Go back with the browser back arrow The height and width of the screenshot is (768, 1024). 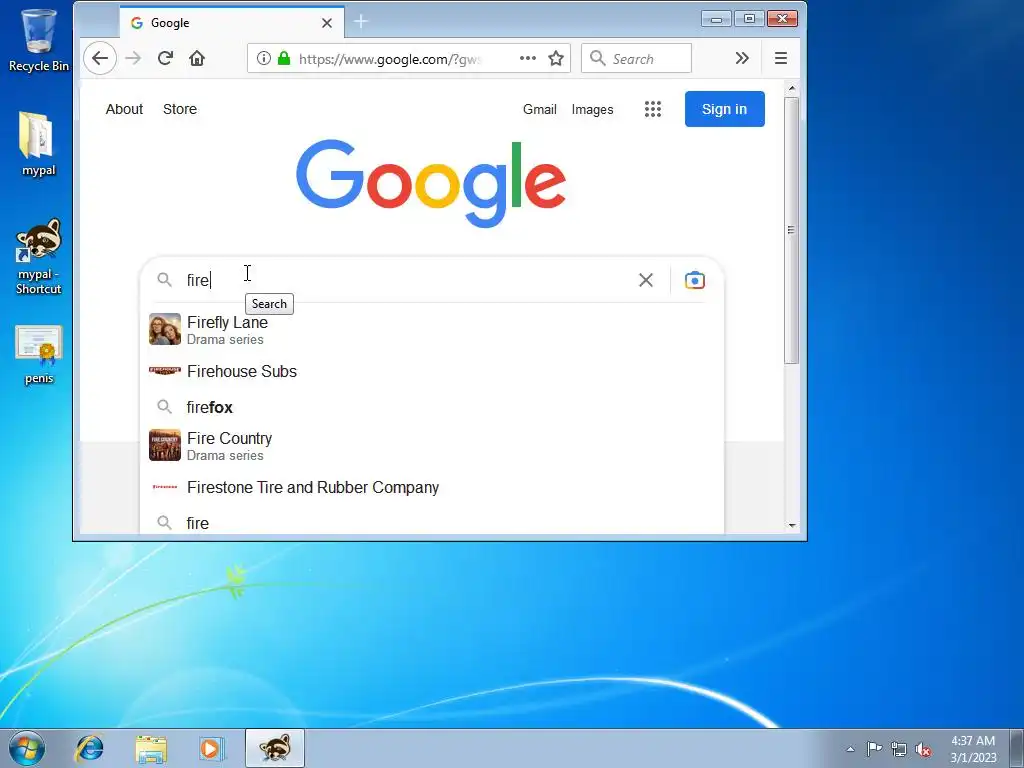coord(100,58)
